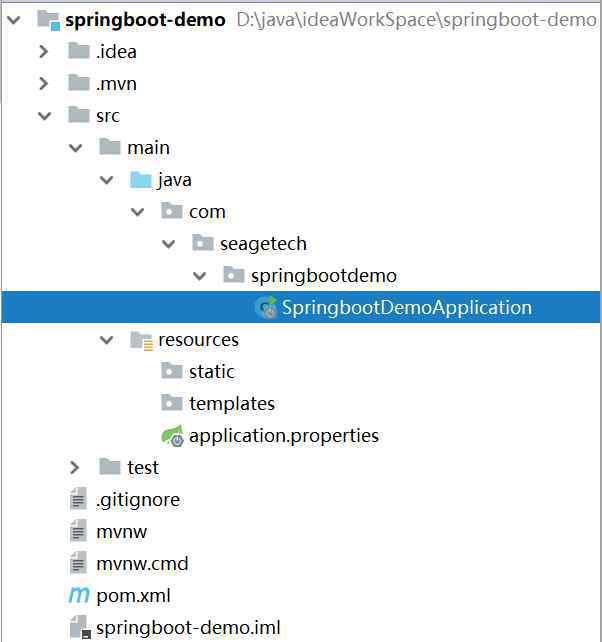Collapse the seagetech package

[169, 244]
